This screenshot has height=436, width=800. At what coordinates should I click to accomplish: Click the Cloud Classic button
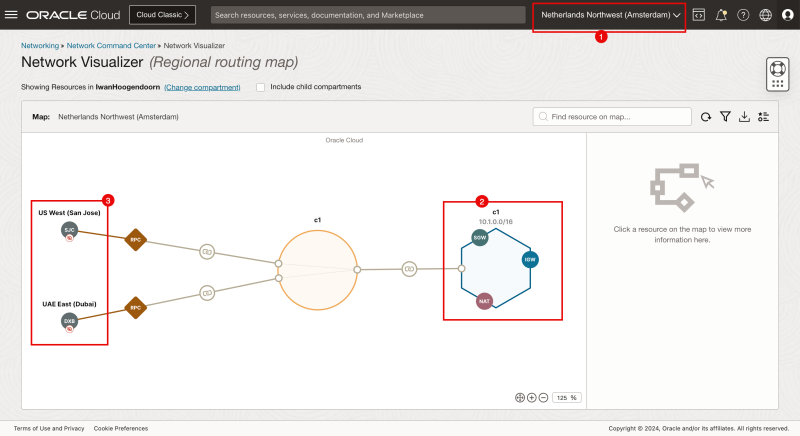pyautogui.click(x=162, y=15)
